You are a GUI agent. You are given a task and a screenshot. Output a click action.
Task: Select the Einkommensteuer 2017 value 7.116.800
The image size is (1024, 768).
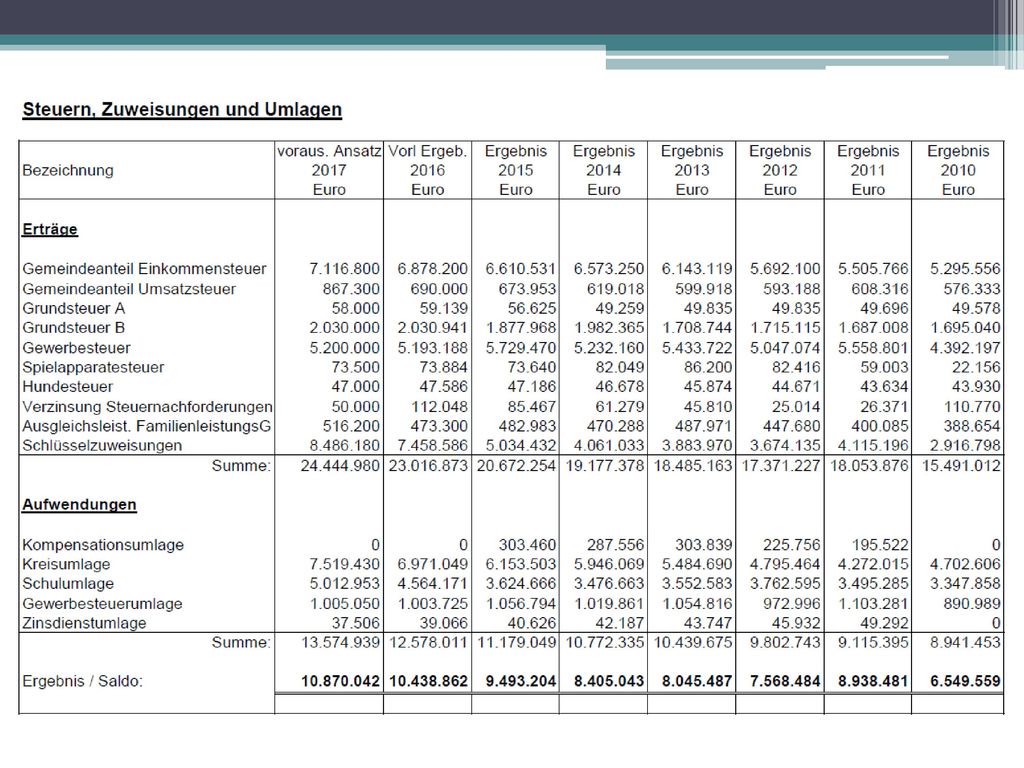click(x=344, y=269)
